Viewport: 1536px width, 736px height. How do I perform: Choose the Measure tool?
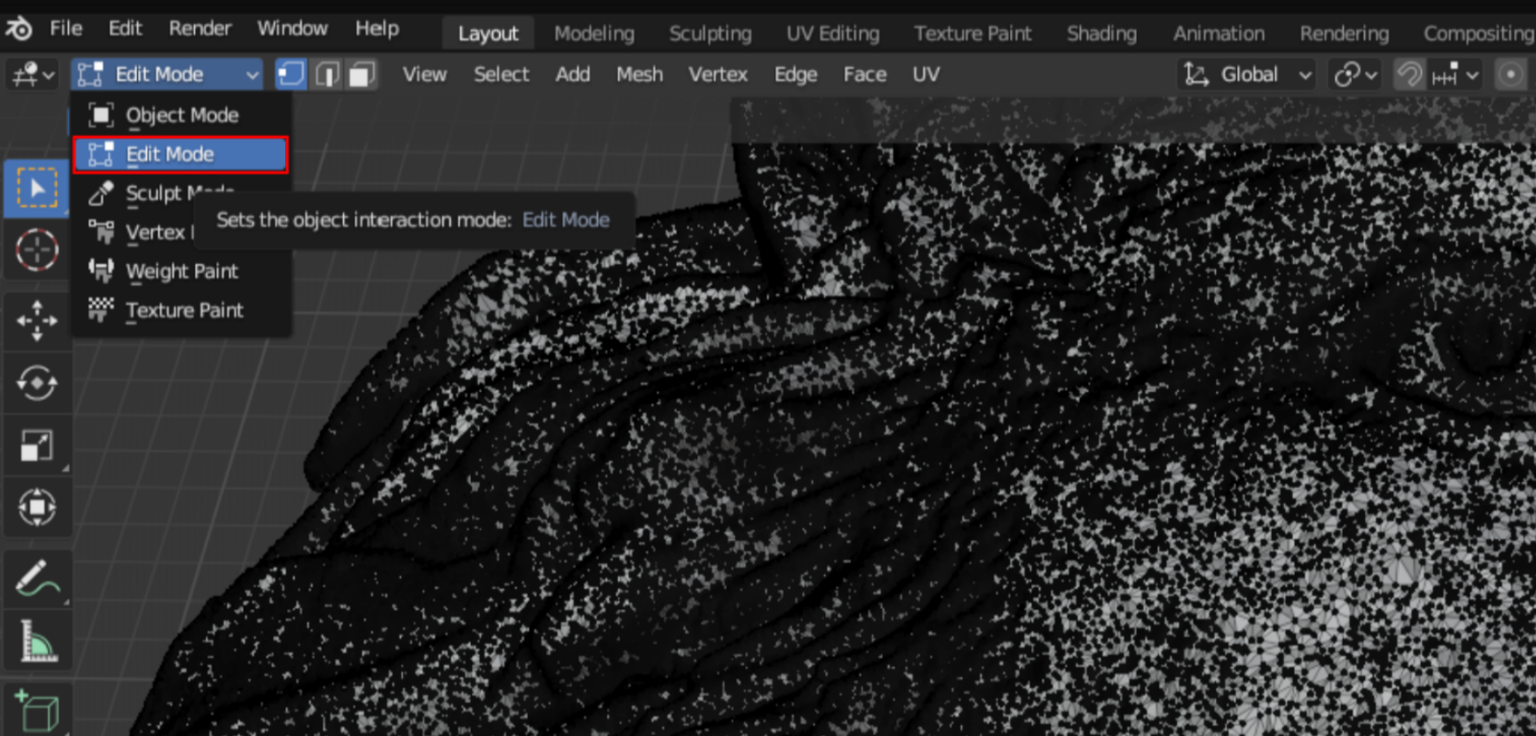[37, 640]
